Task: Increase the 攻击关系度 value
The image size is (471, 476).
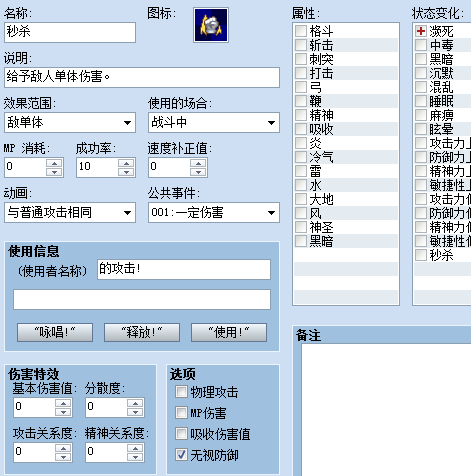Action: point(63,448)
